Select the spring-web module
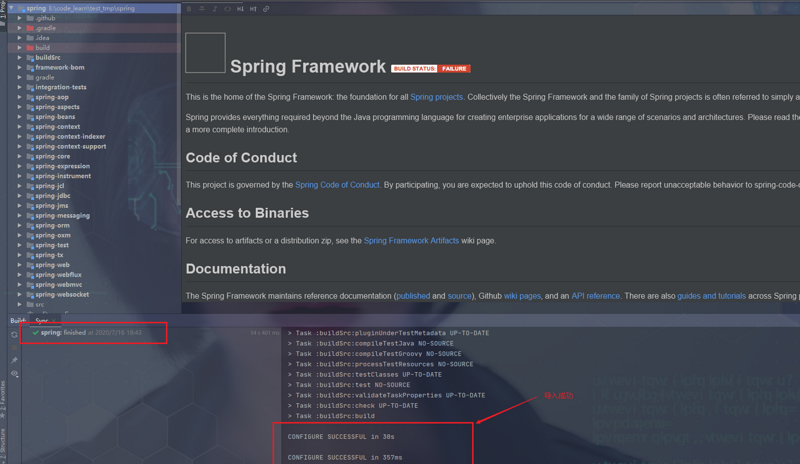 [52, 265]
